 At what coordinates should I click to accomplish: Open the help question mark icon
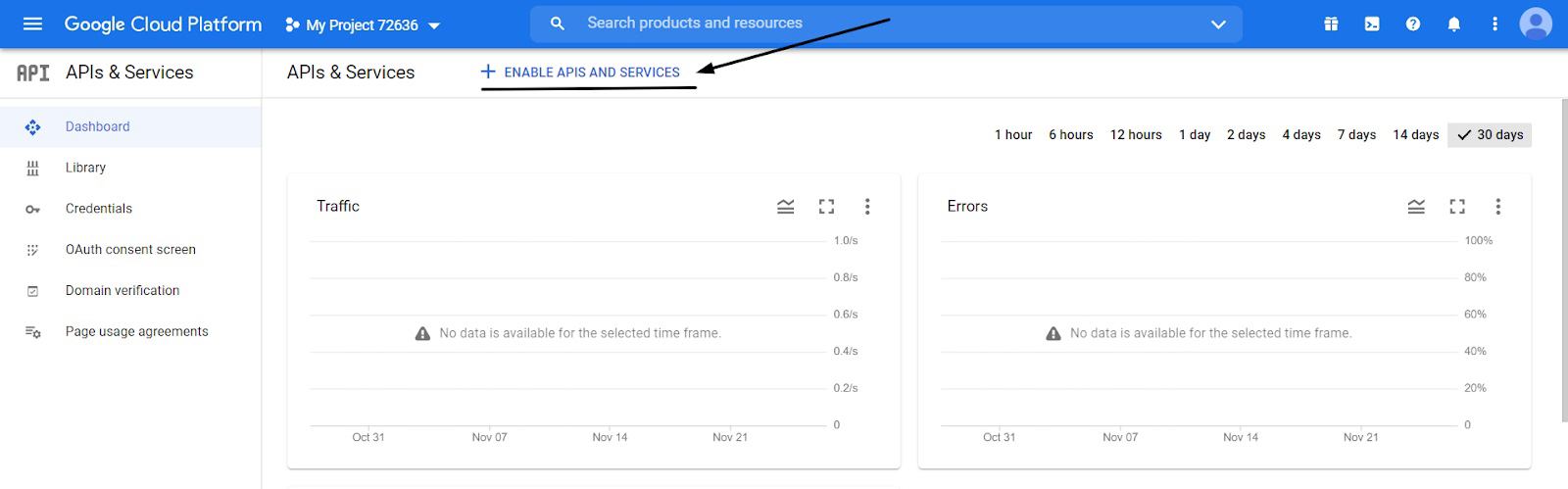coord(1413,24)
